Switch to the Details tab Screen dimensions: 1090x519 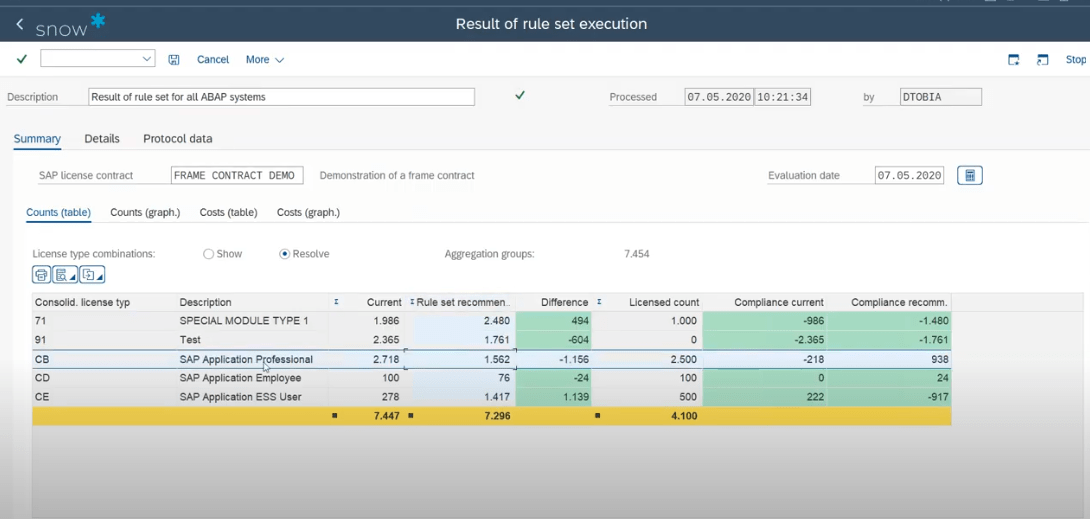tap(102, 139)
